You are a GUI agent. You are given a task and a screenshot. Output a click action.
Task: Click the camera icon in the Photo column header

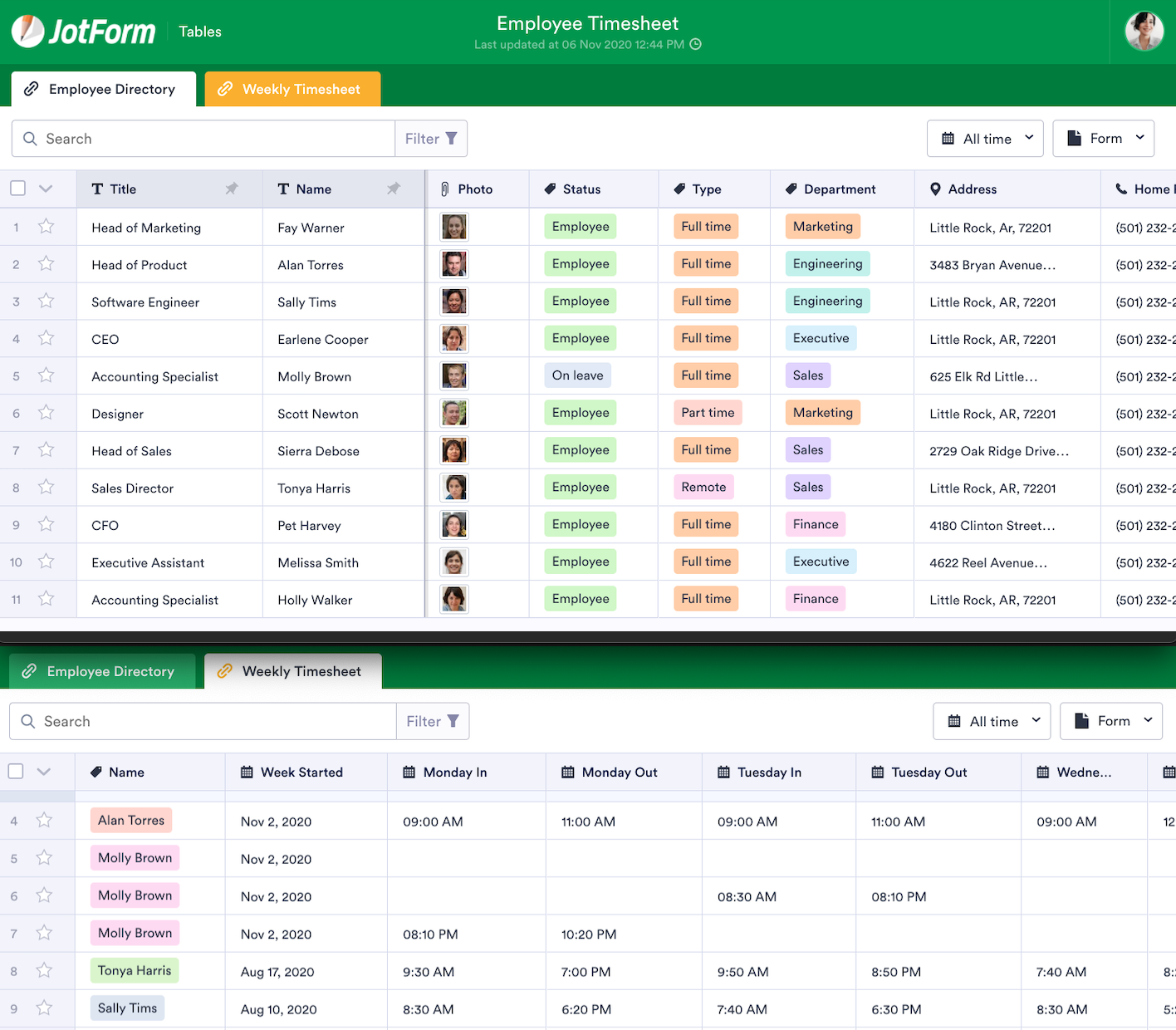click(446, 189)
